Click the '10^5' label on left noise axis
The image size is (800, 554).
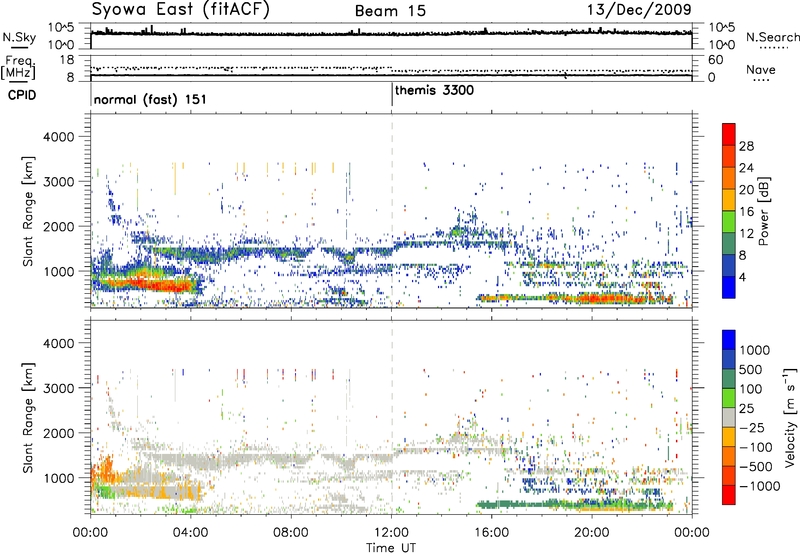coord(61,27)
